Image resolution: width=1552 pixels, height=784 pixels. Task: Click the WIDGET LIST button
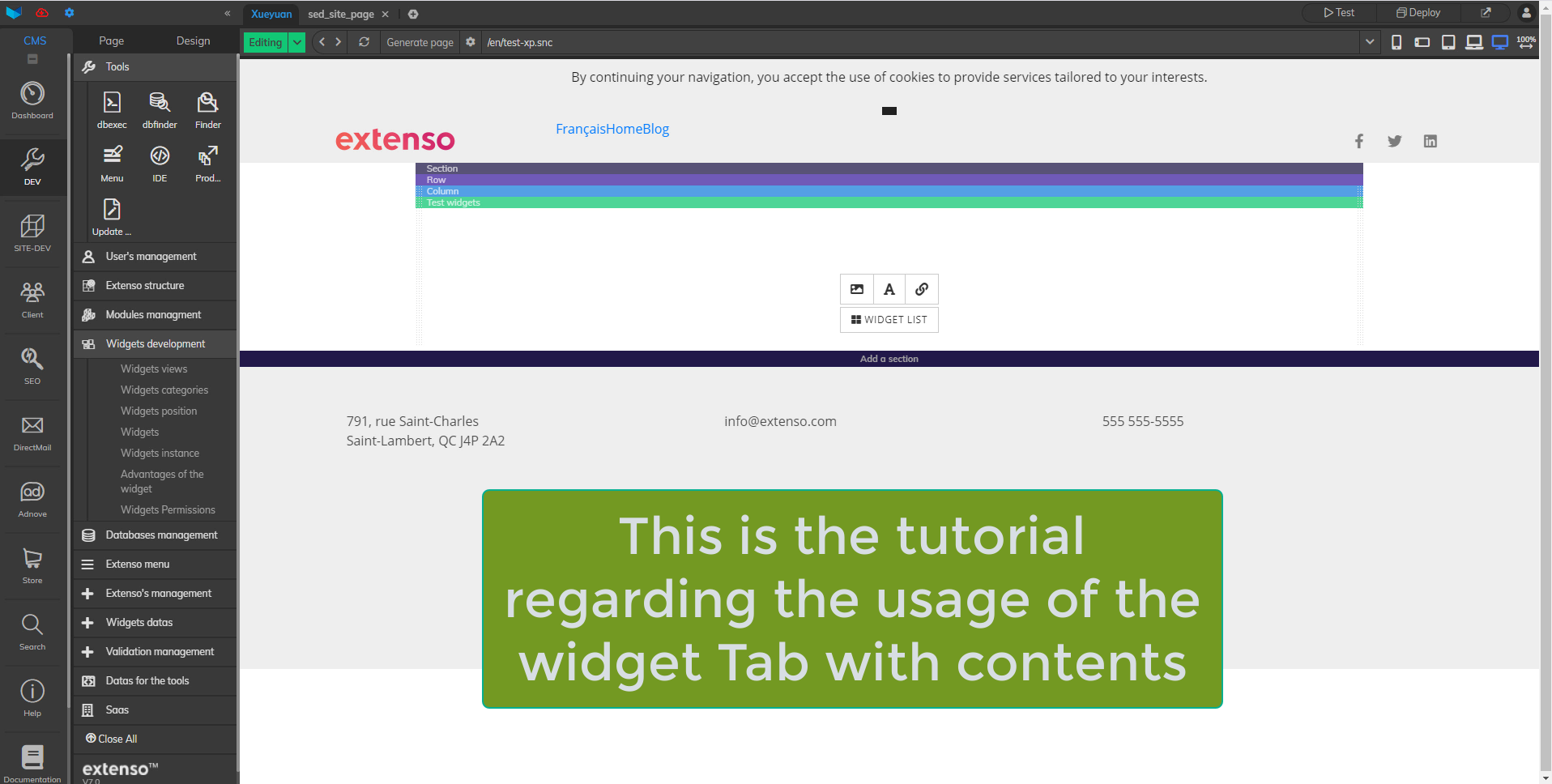[889, 320]
